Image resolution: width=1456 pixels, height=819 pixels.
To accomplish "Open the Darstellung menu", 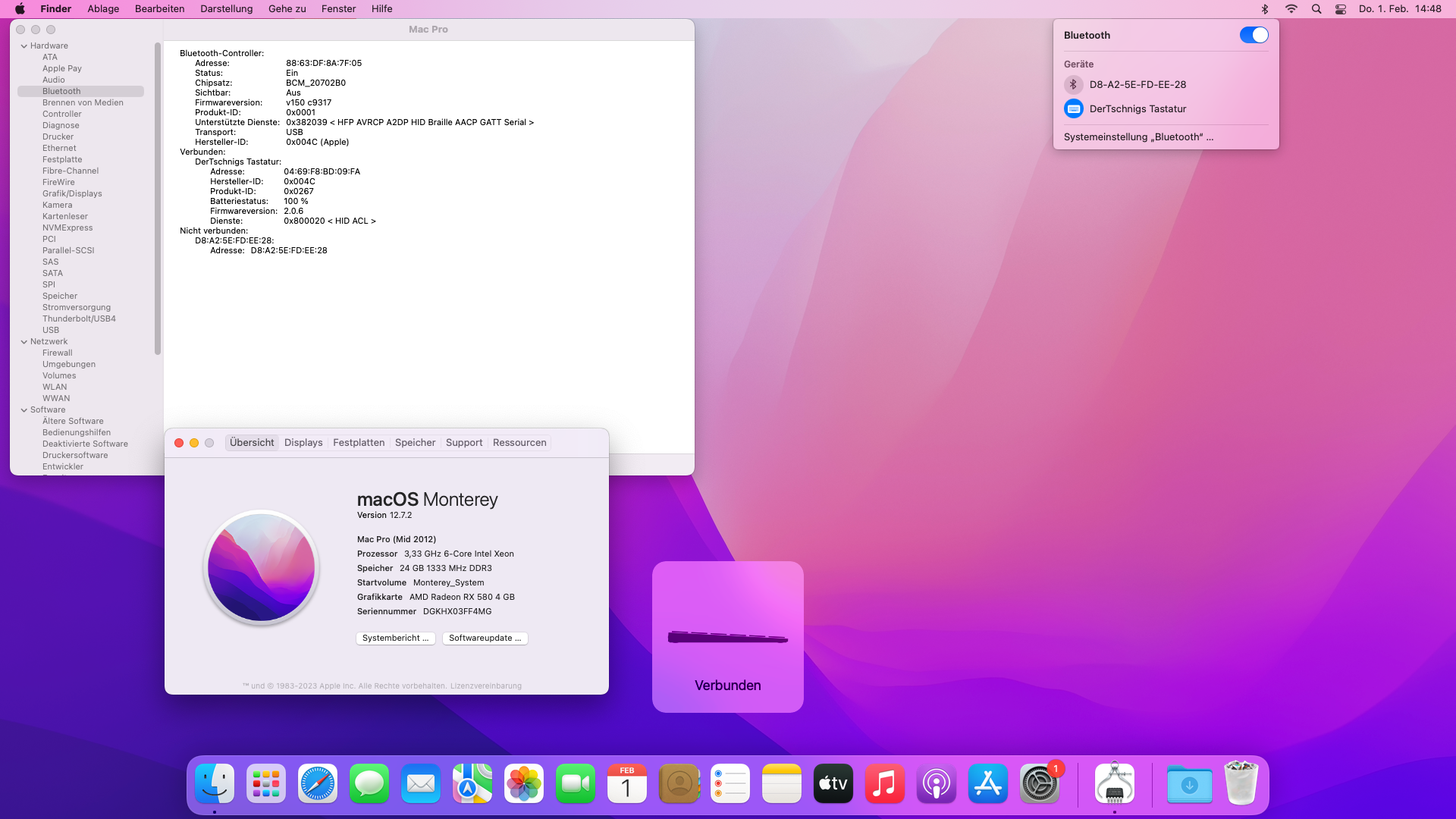I will point(226,9).
